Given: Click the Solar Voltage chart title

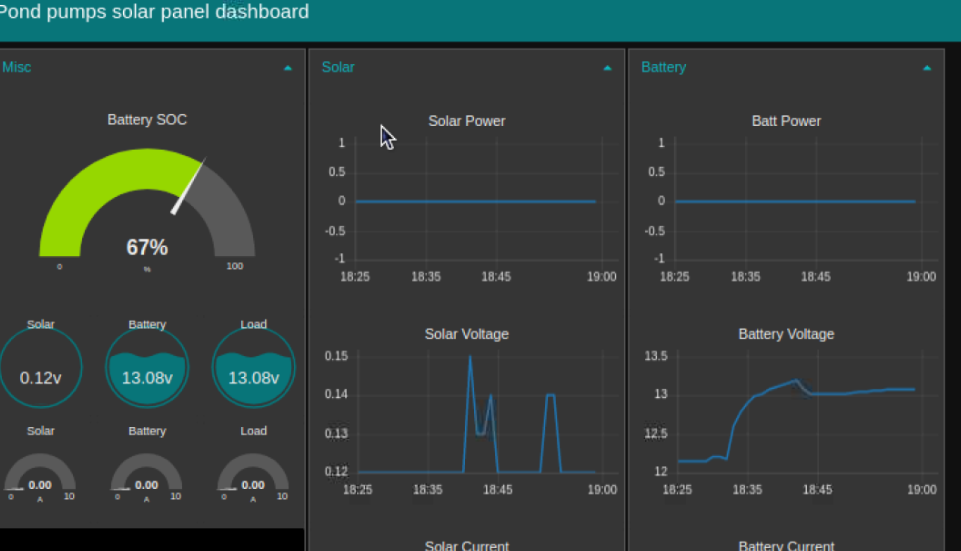Looking at the screenshot, I should point(467,334).
